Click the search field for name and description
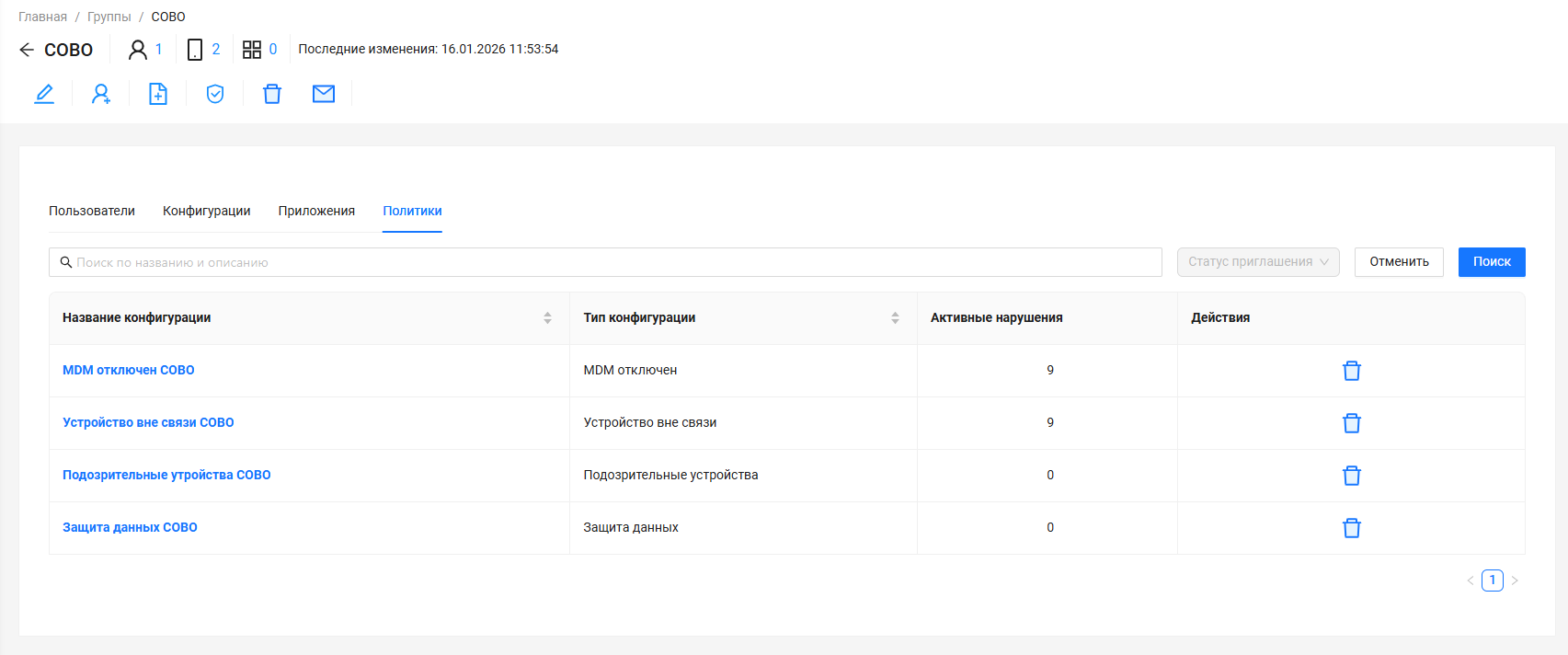This screenshot has height=655, width=1568. pos(607,262)
